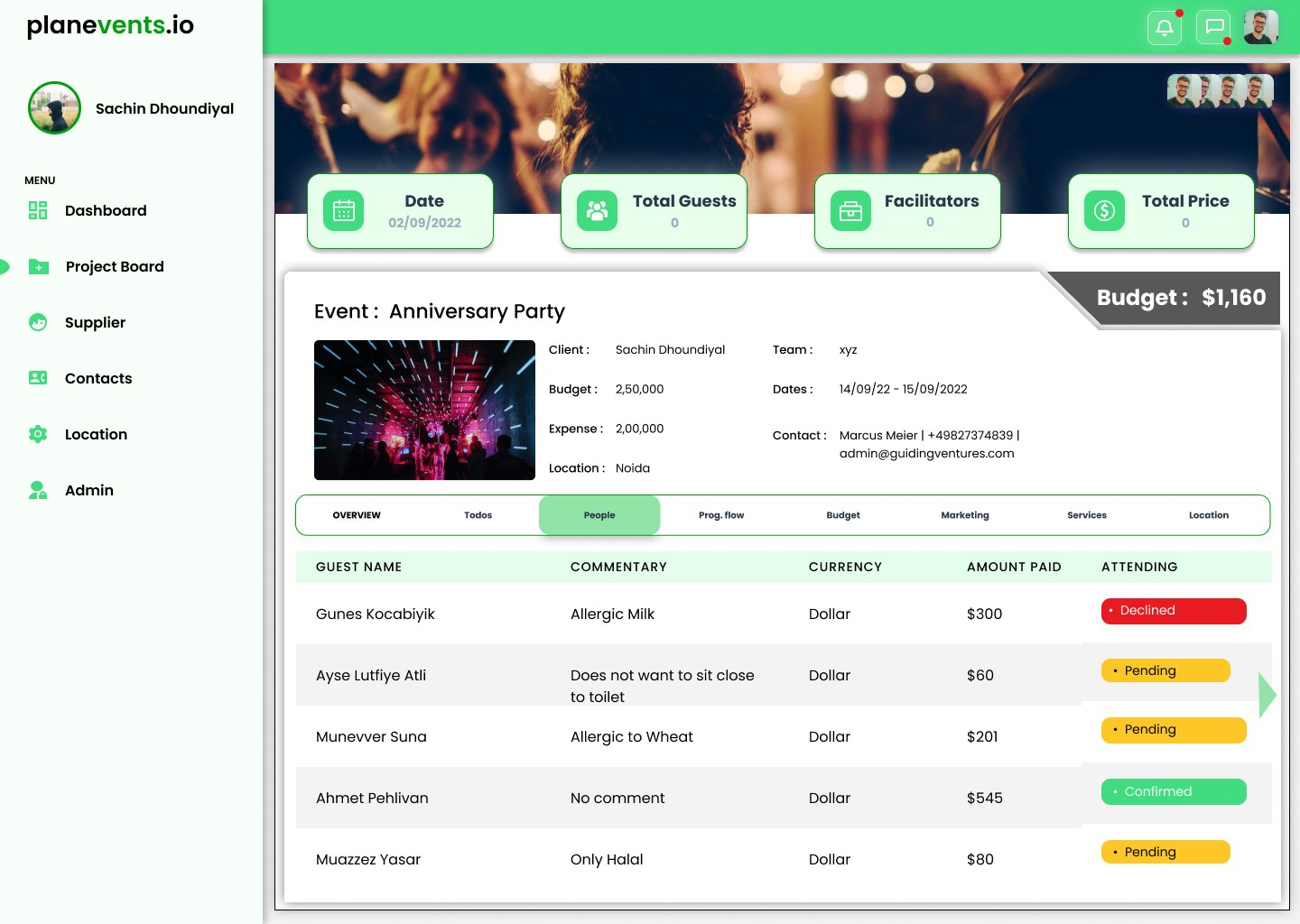Select guest name Muazzez Yasar
The image size is (1300, 924).
click(x=368, y=859)
